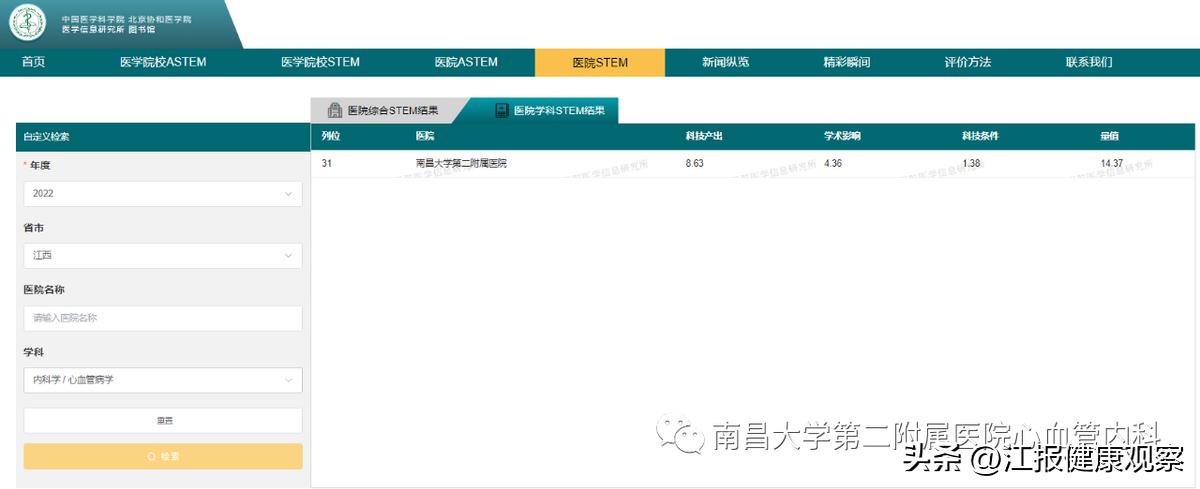Click the 南昌大学第二附属医院 hospital name cell

(x=461, y=163)
